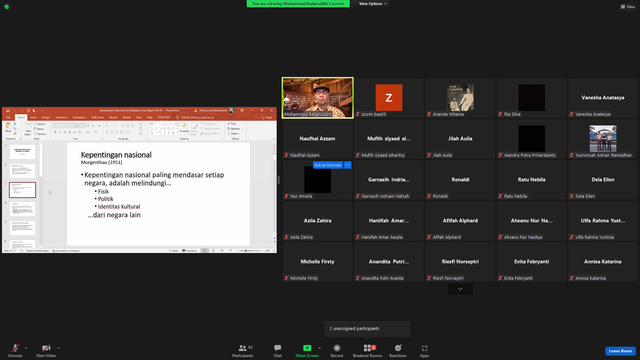Click the Save icon in Quick Access toolbar
Viewport: 640px width, 360px height.
(8, 110)
